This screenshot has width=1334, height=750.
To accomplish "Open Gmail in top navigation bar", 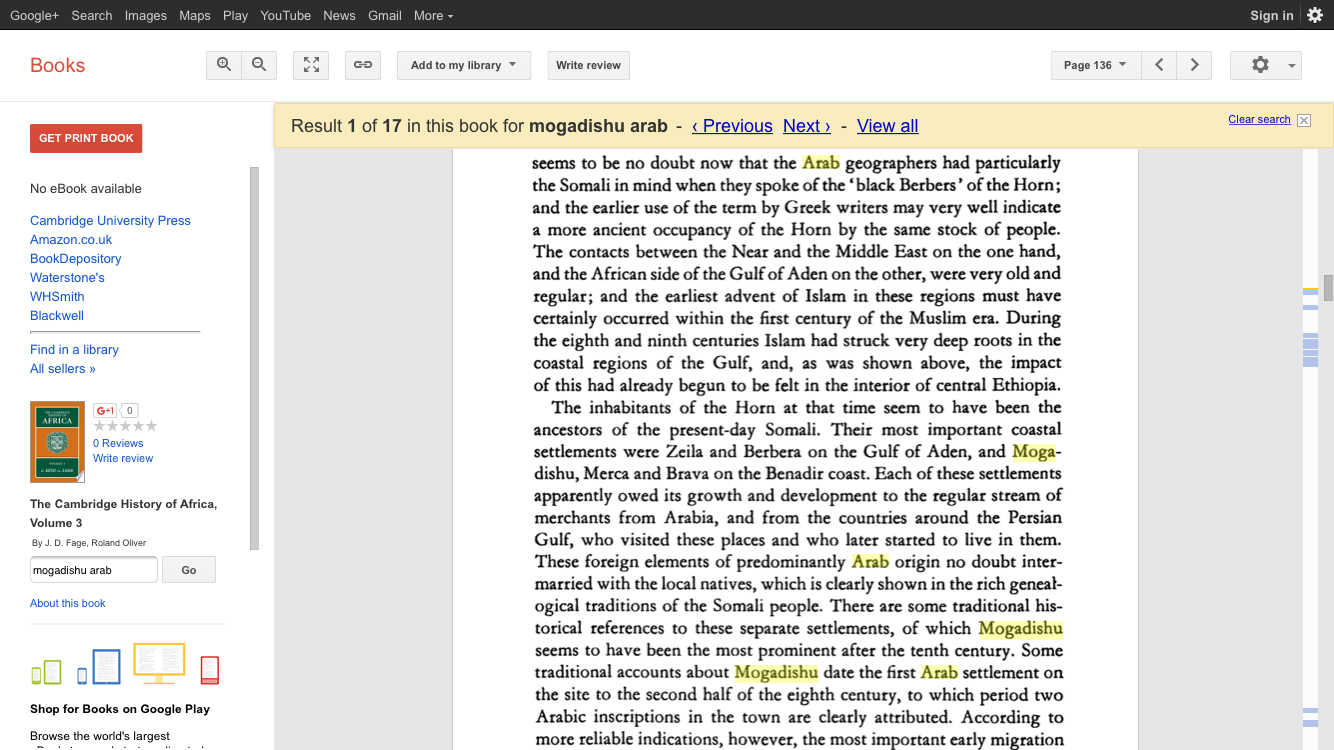I will (385, 15).
